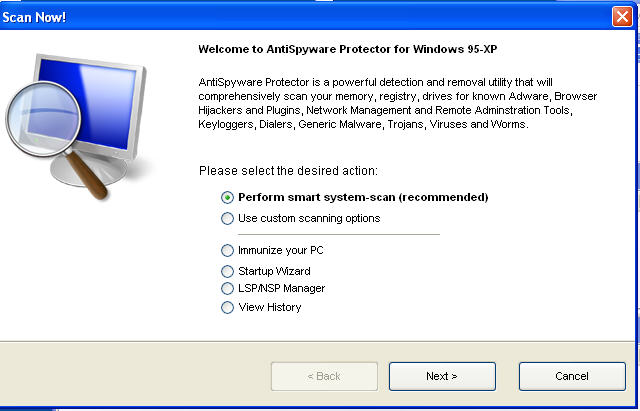Choose the View History radio button
This screenshot has height=411, width=640.
227,307
